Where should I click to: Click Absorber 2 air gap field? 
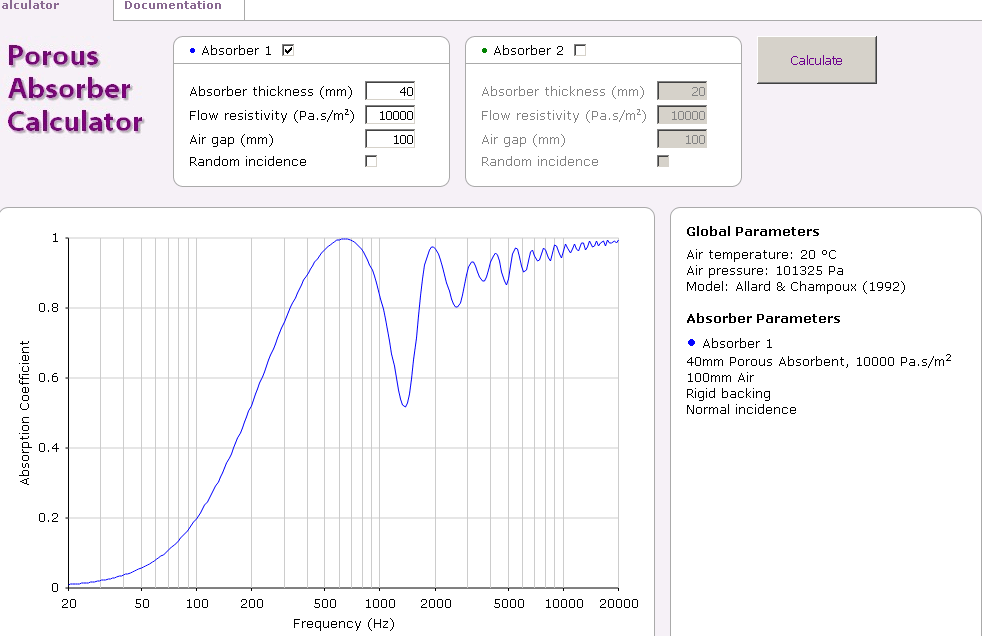682,140
